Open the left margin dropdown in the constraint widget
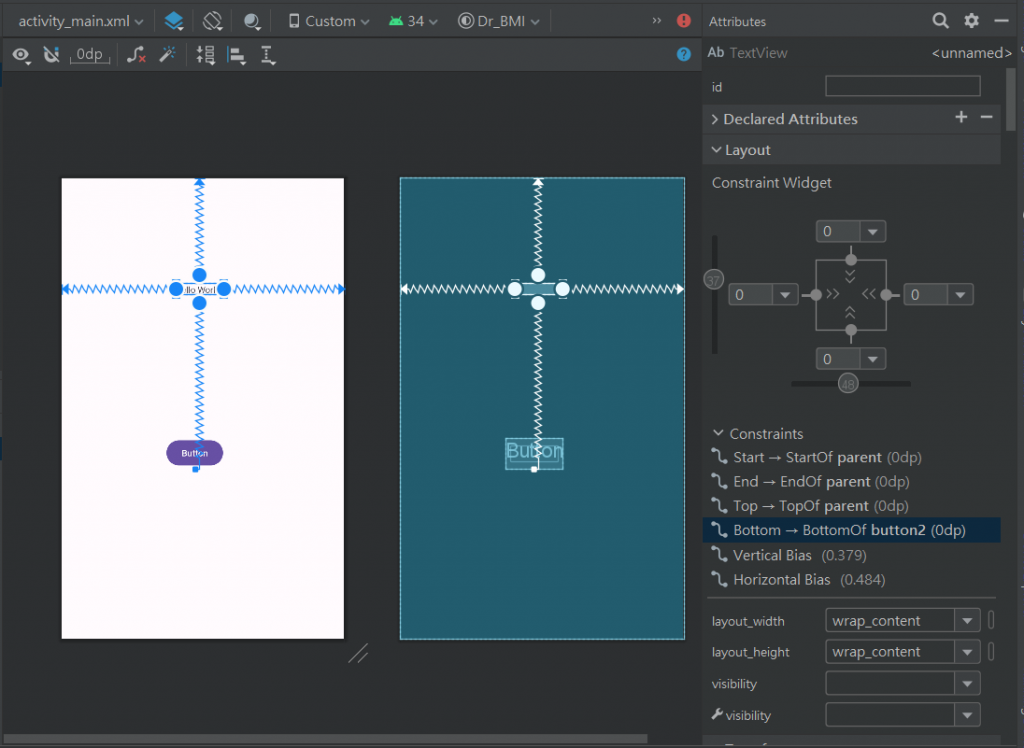 coord(785,295)
